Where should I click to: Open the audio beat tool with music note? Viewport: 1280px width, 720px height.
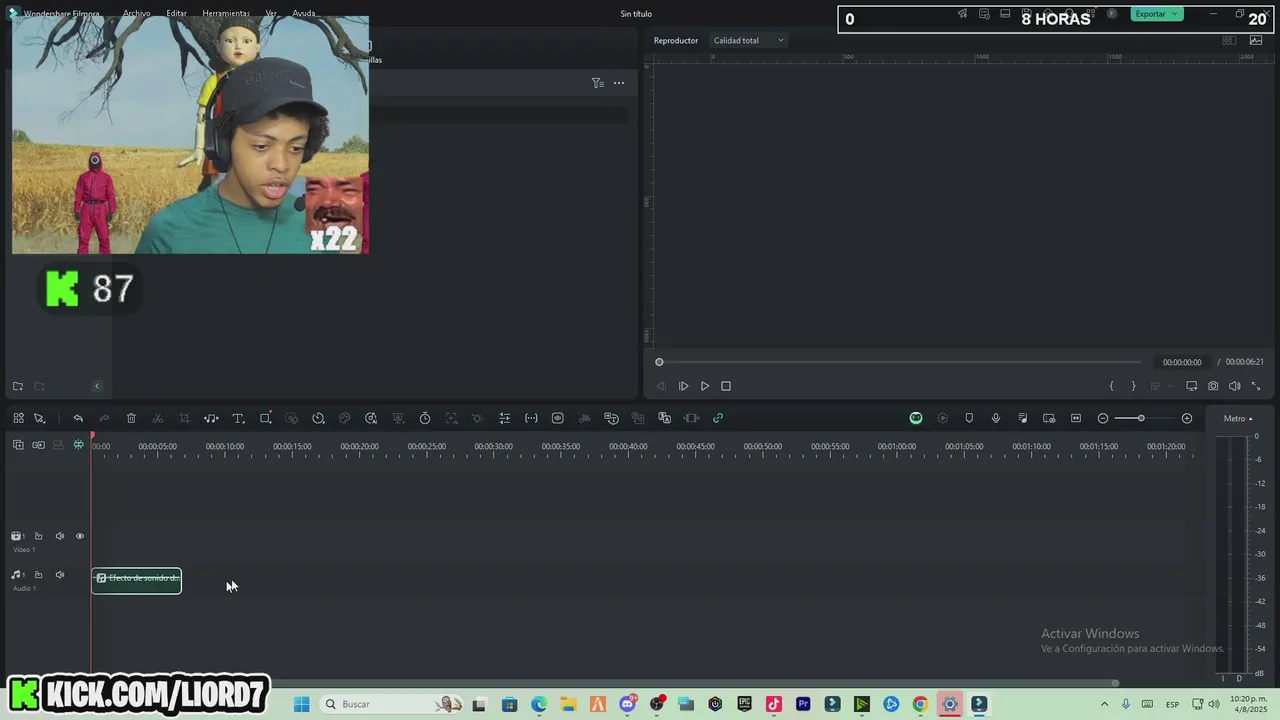(211, 418)
